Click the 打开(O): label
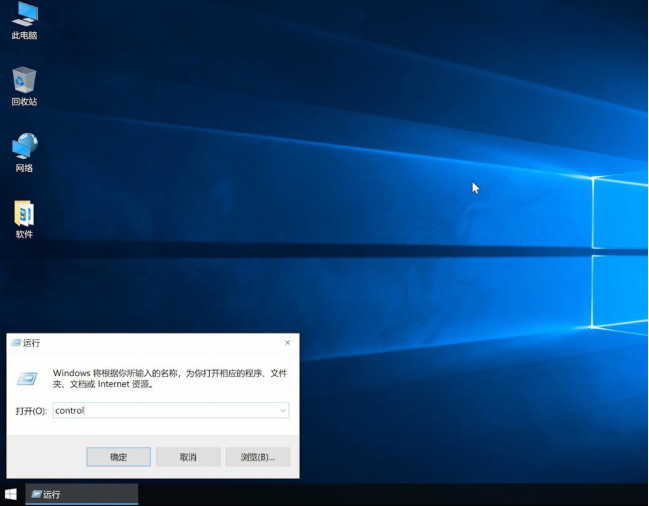Image resolution: width=649 pixels, height=506 pixels. click(x=31, y=411)
